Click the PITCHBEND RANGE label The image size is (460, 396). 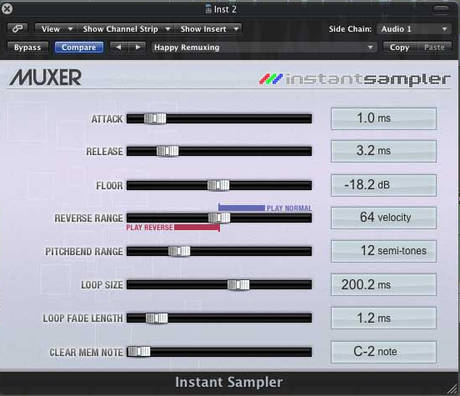[84, 252]
